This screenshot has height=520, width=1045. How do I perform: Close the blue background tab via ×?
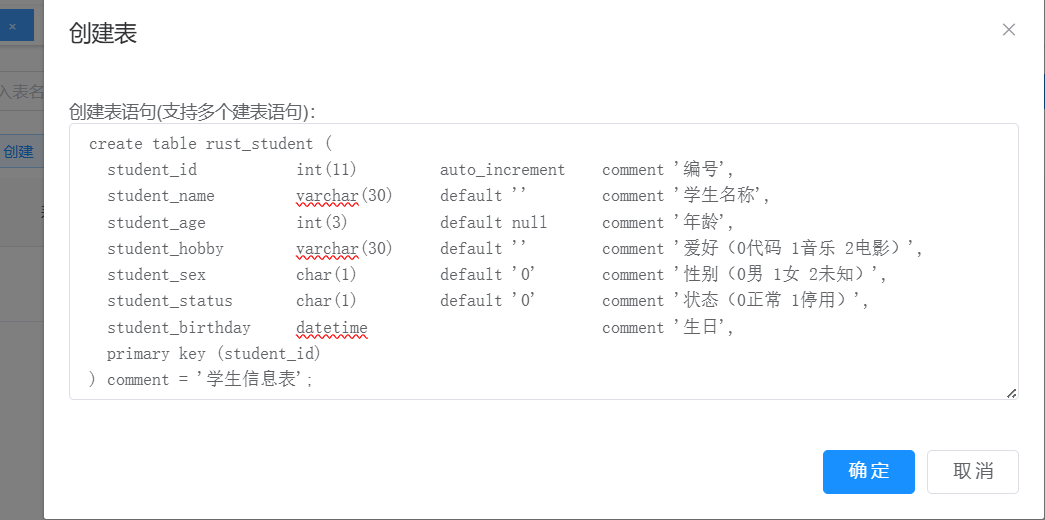(x=12, y=26)
